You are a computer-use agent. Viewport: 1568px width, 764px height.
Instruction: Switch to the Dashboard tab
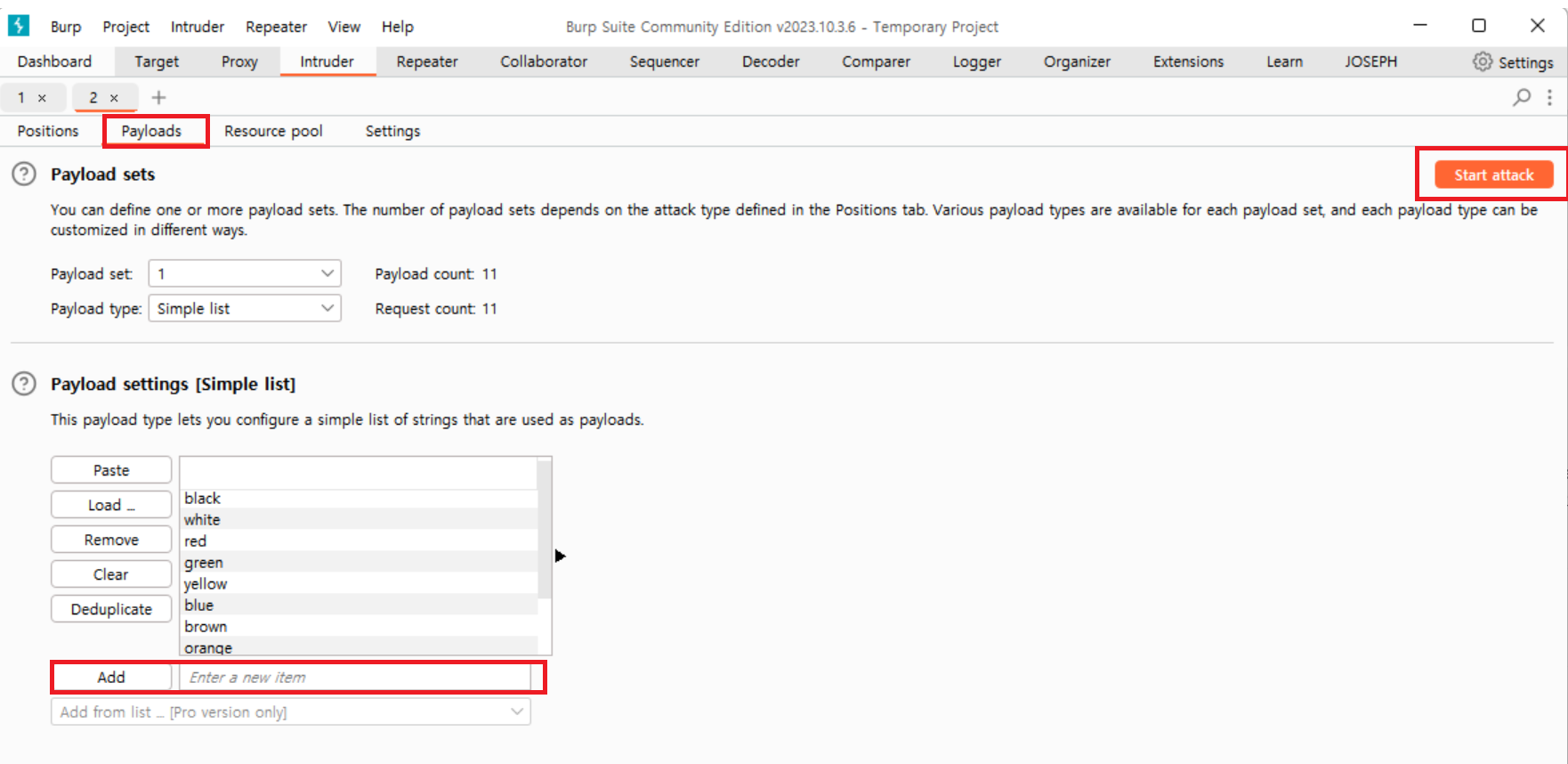[54, 61]
